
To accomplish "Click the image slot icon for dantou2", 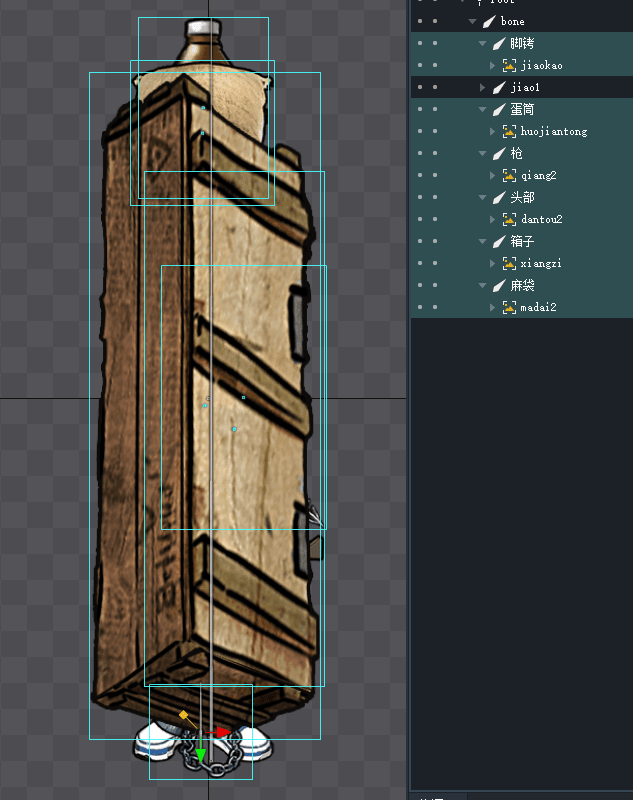I will (x=509, y=220).
